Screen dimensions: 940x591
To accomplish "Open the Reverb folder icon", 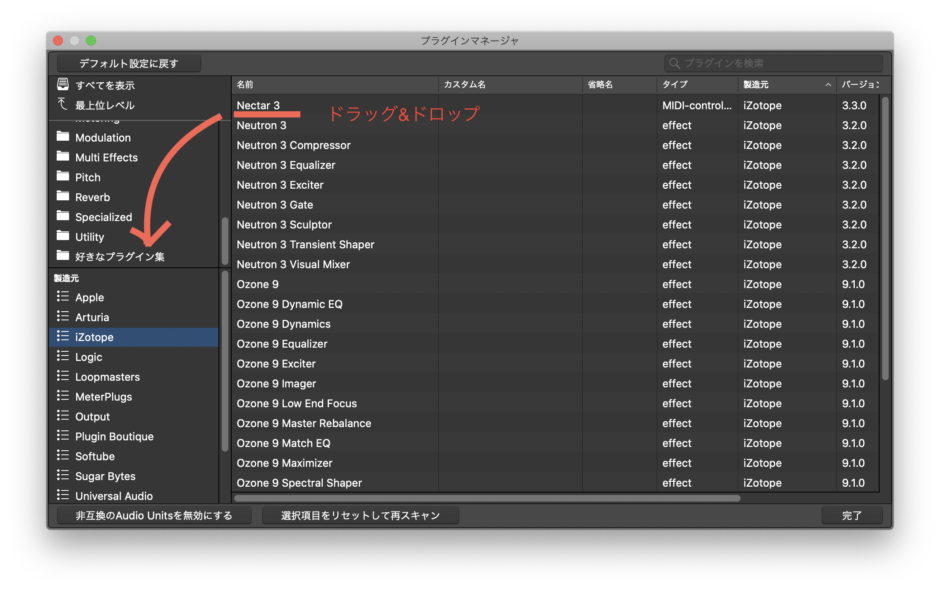I will click(x=63, y=197).
